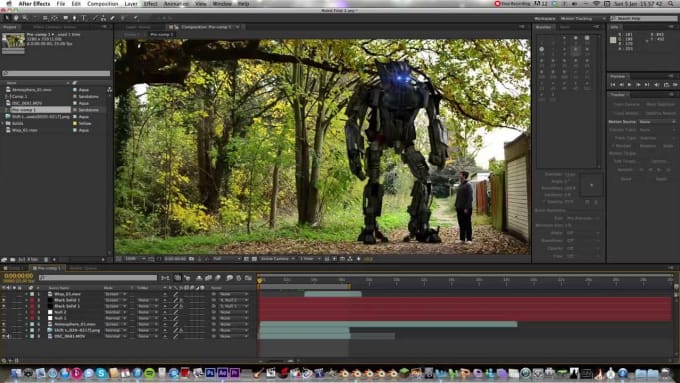Open Motion Source dropdown in Tracker
Image resolution: width=680 pixels, height=383 pixels.
pos(657,122)
